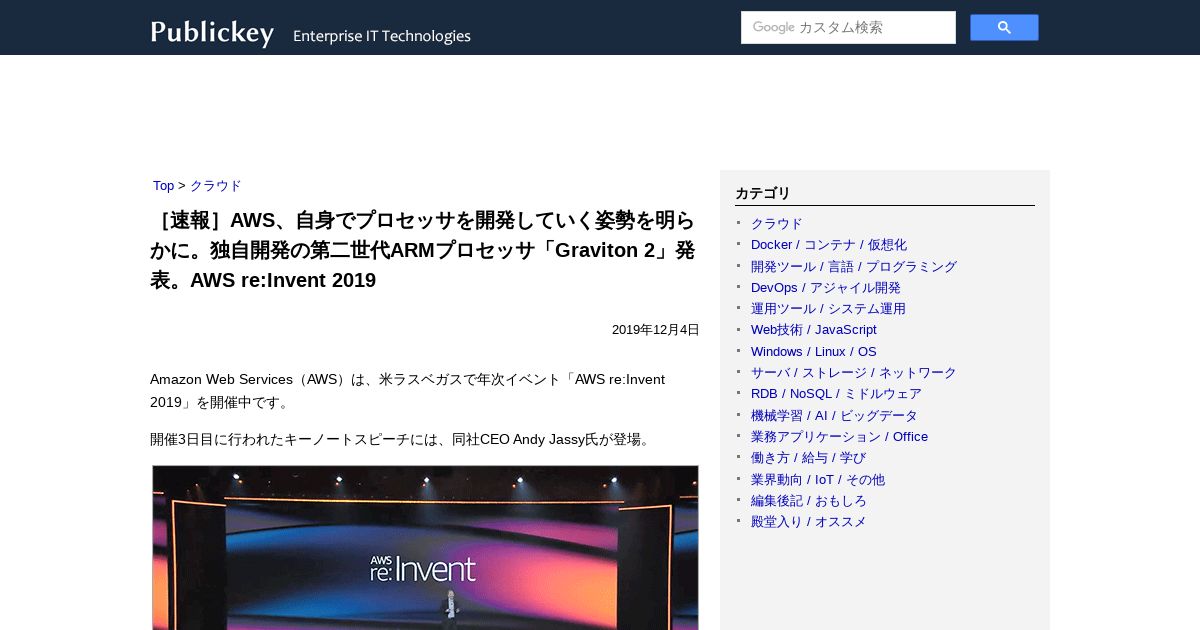Viewport: 1200px width, 630px height.
Task: Open 働き方 / 給与 / 学び category
Action: [x=808, y=458]
